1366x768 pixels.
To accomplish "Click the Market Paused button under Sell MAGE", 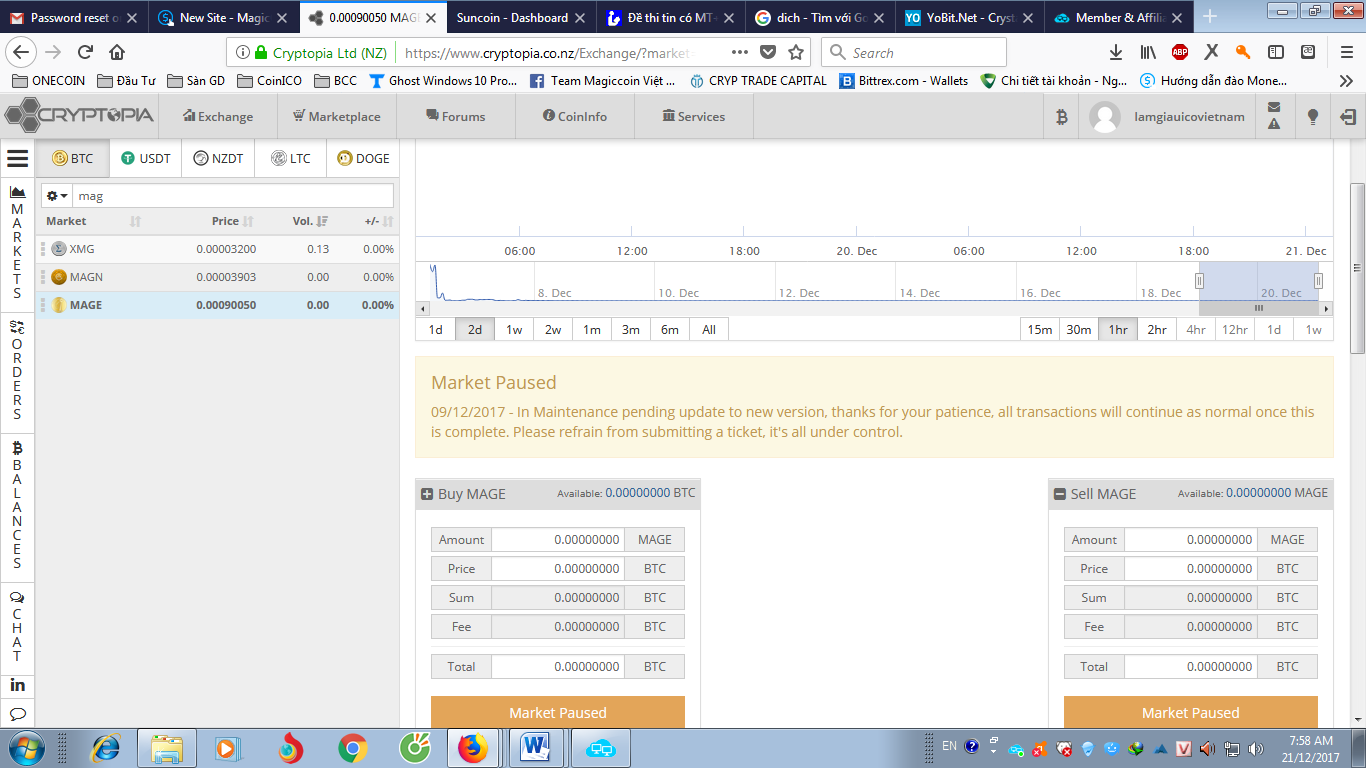I will click(x=1191, y=712).
